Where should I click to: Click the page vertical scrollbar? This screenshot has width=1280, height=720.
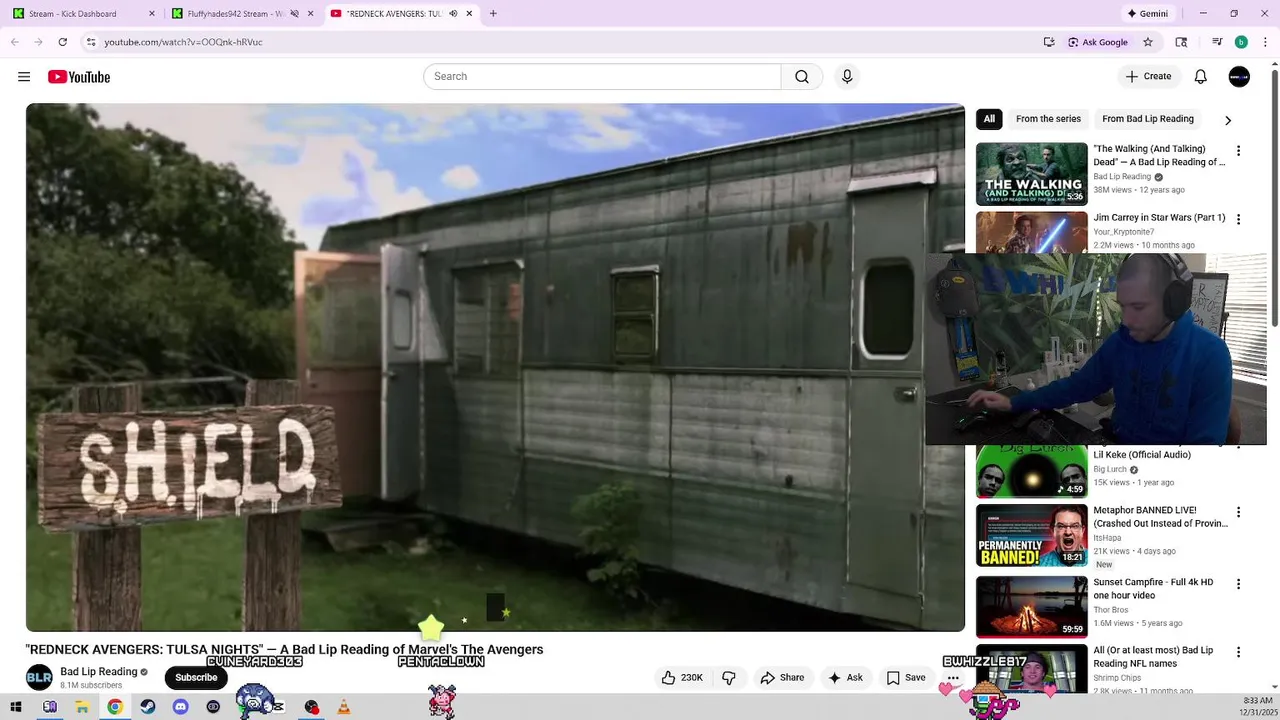(x=1274, y=200)
